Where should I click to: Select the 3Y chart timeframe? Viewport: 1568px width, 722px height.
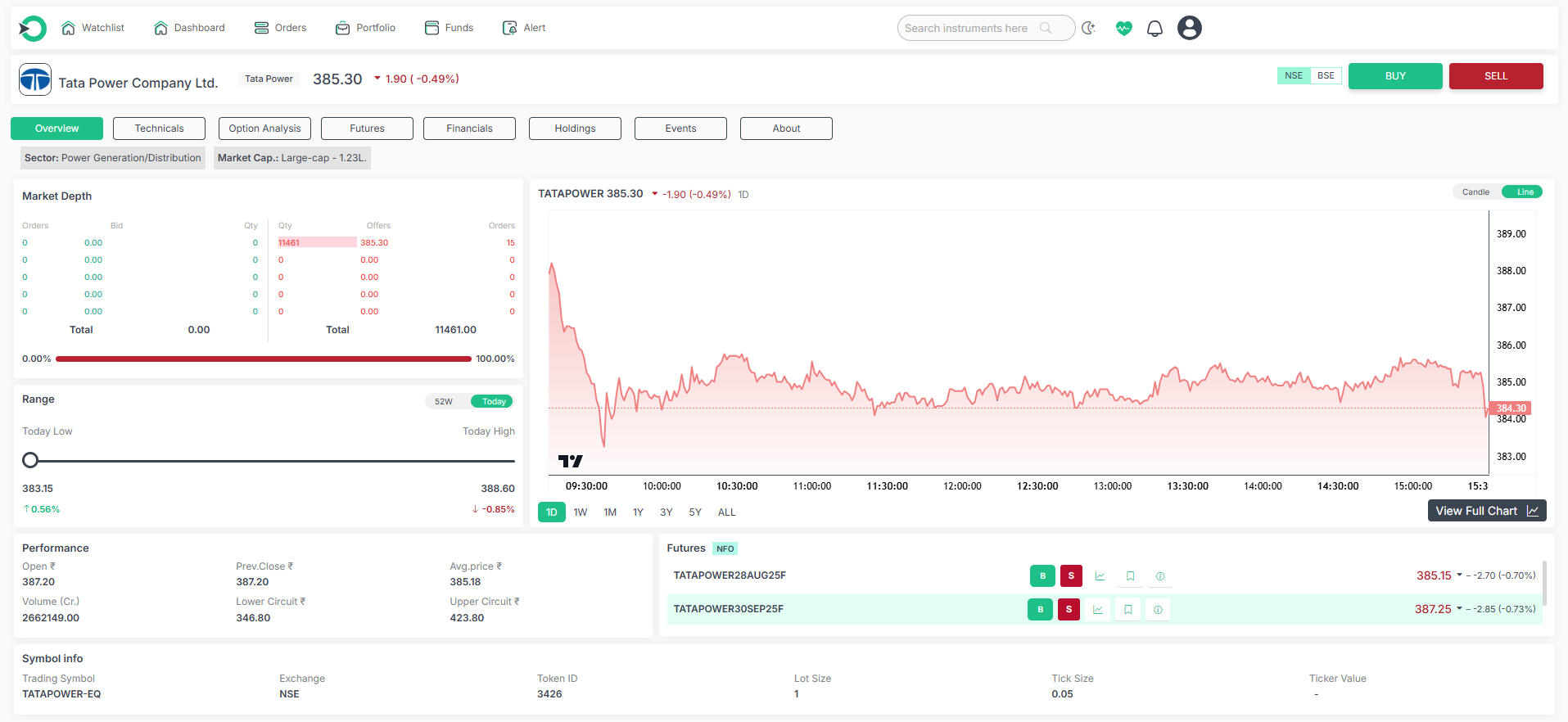pyautogui.click(x=667, y=512)
